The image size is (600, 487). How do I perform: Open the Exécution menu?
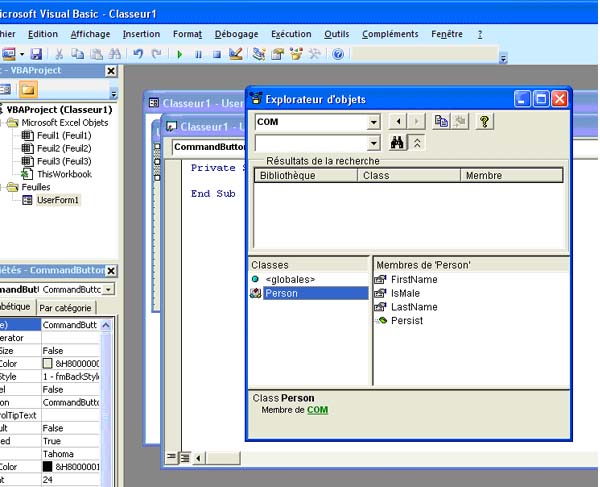291,34
